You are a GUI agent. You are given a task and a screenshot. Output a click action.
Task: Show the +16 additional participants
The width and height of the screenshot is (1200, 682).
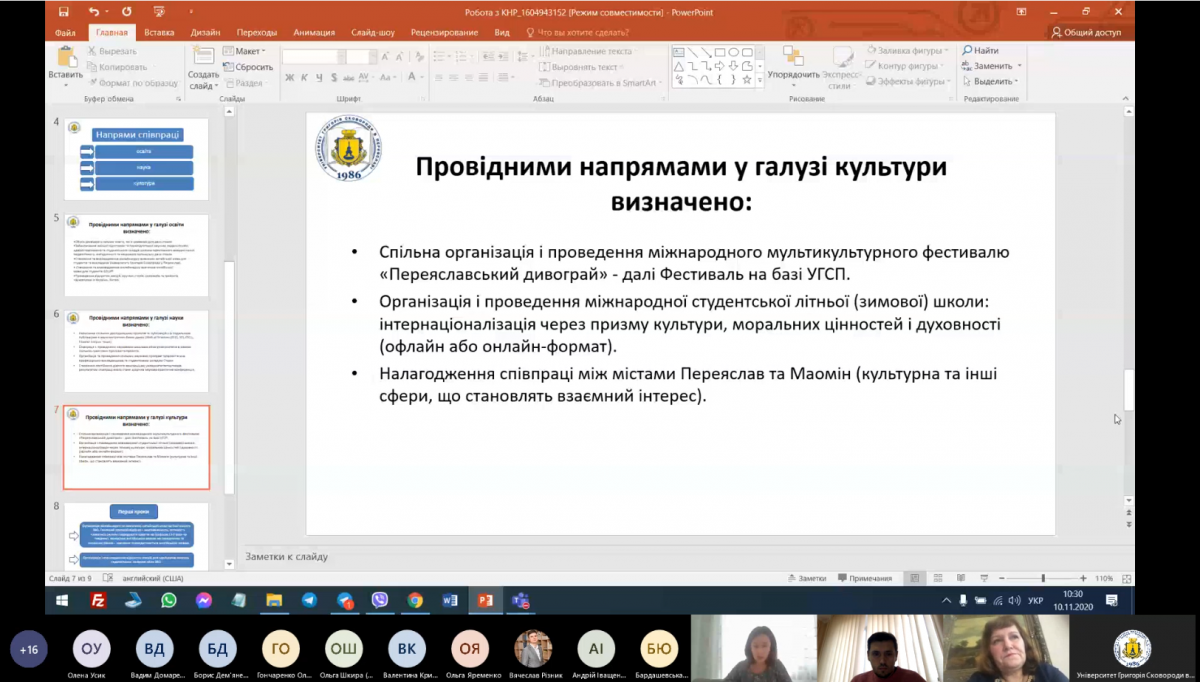point(29,649)
